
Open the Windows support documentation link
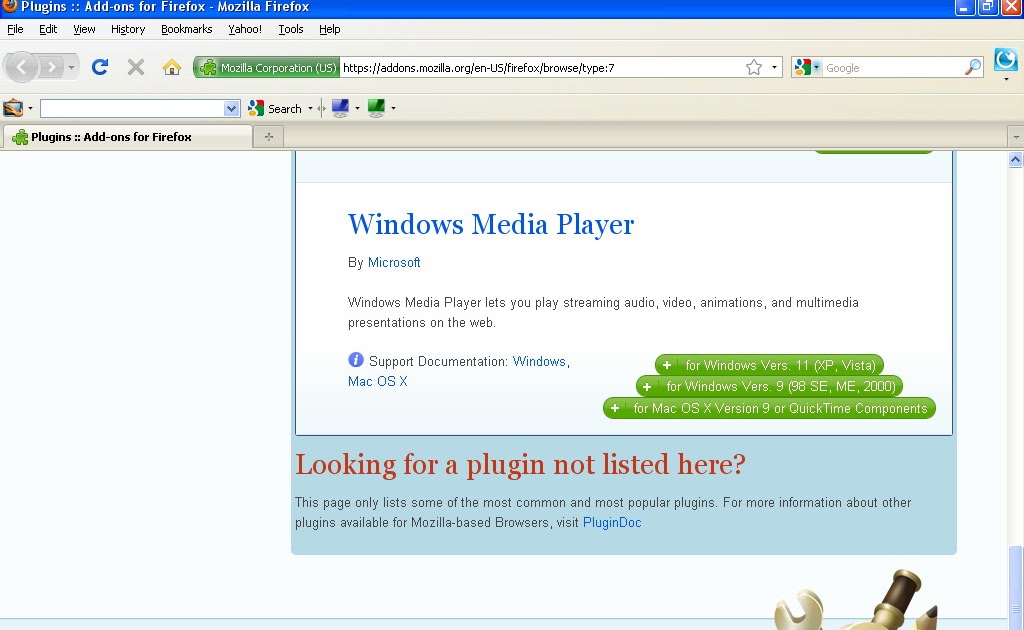click(x=539, y=362)
